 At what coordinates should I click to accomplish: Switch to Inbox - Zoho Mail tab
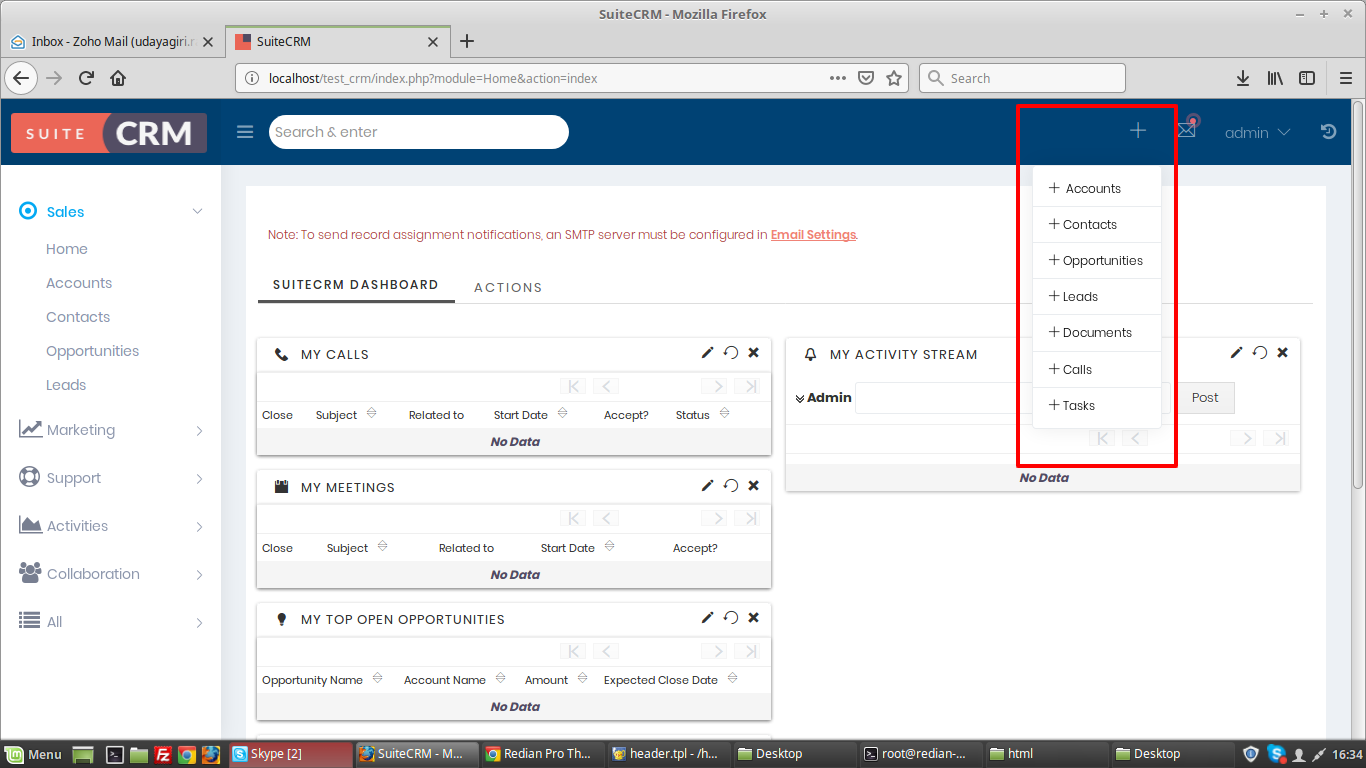click(x=112, y=42)
